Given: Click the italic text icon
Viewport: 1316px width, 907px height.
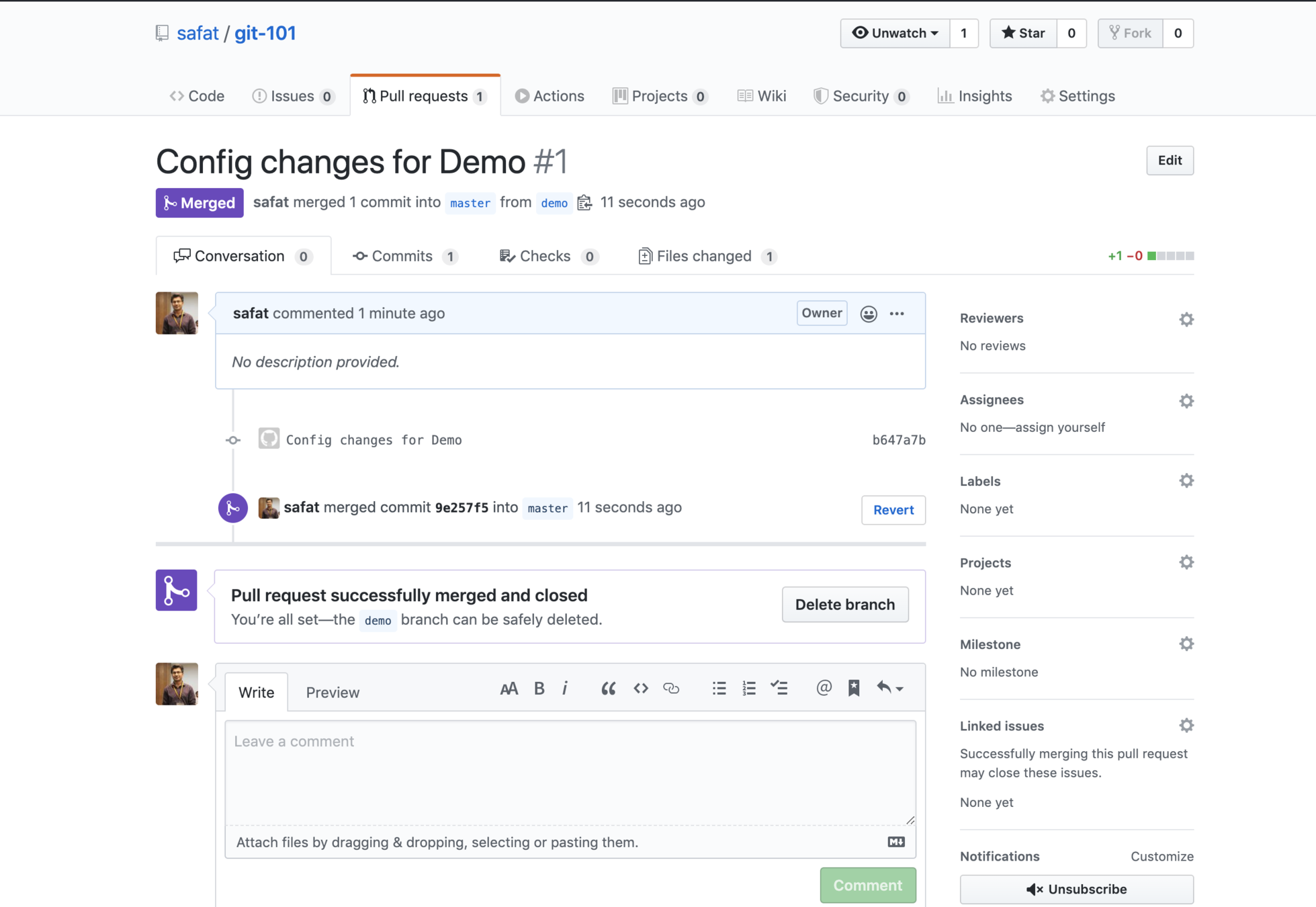Looking at the screenshot, I should pyautogui.click(x=565, y=688).
